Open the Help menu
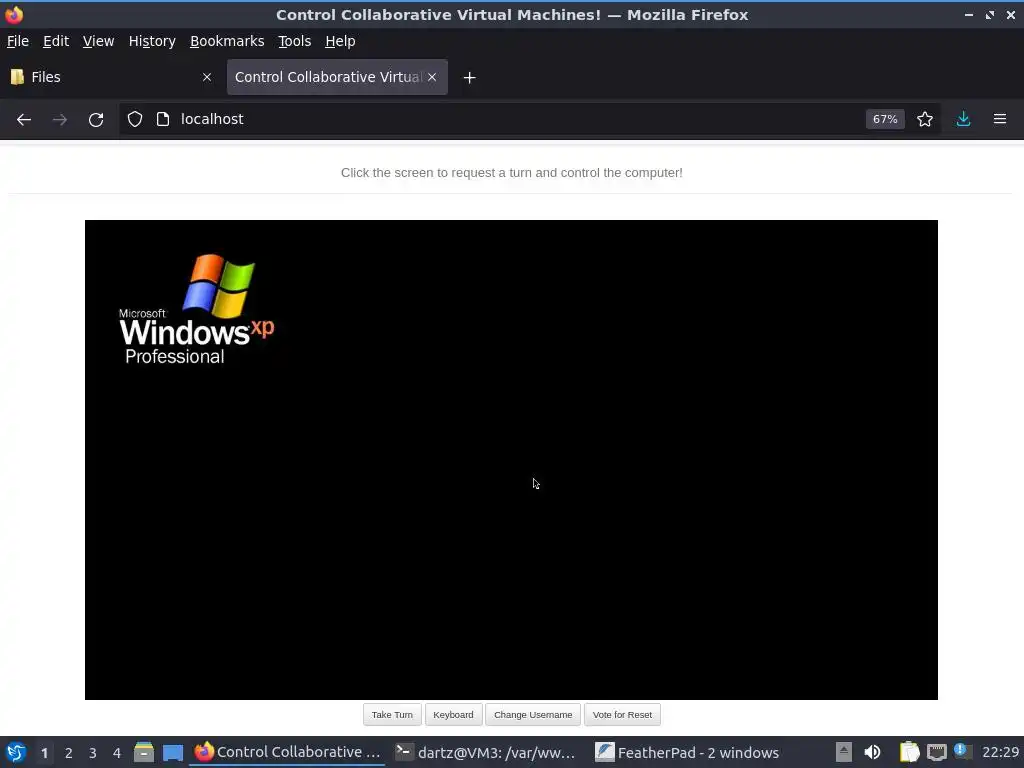1024x768 pixels. click(x=340, y=41)
